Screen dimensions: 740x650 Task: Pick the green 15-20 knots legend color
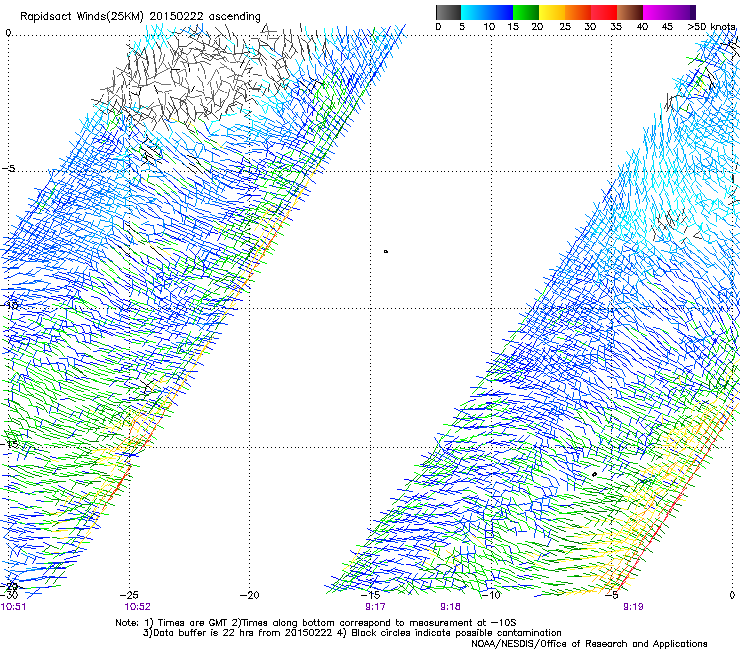tap(526, 12)
